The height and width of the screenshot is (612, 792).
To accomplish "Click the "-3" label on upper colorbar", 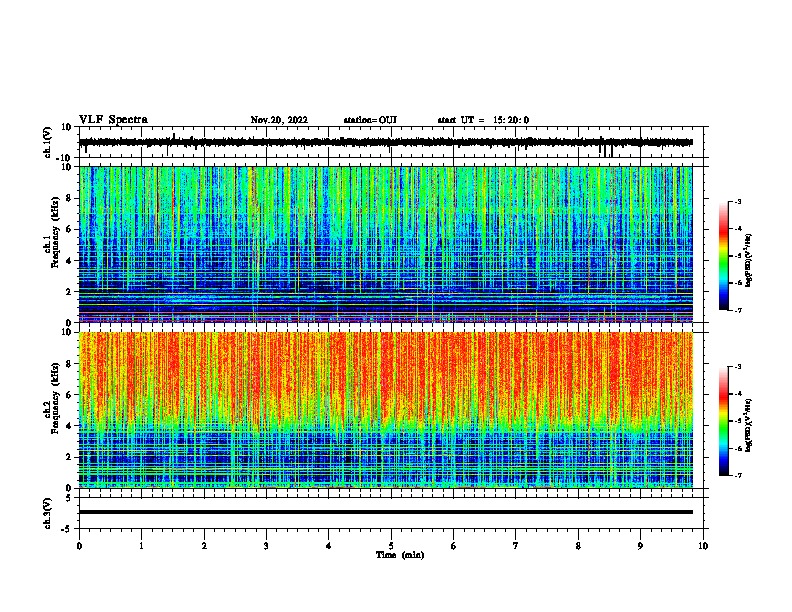I will pyautogui.click(x=737, y=201).
